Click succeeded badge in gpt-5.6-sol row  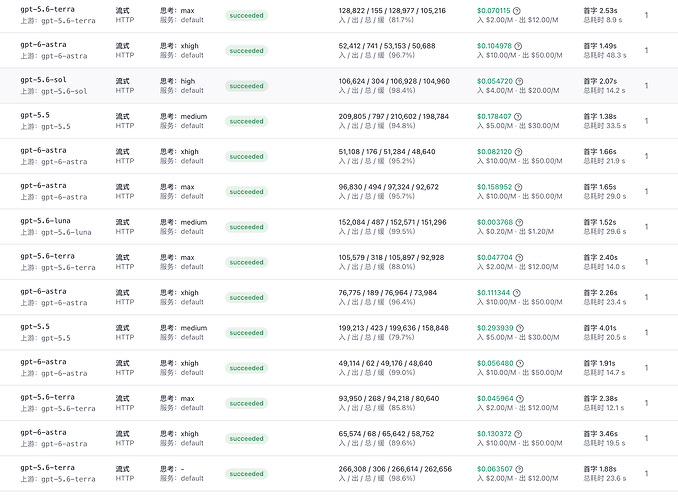(246, 86)
